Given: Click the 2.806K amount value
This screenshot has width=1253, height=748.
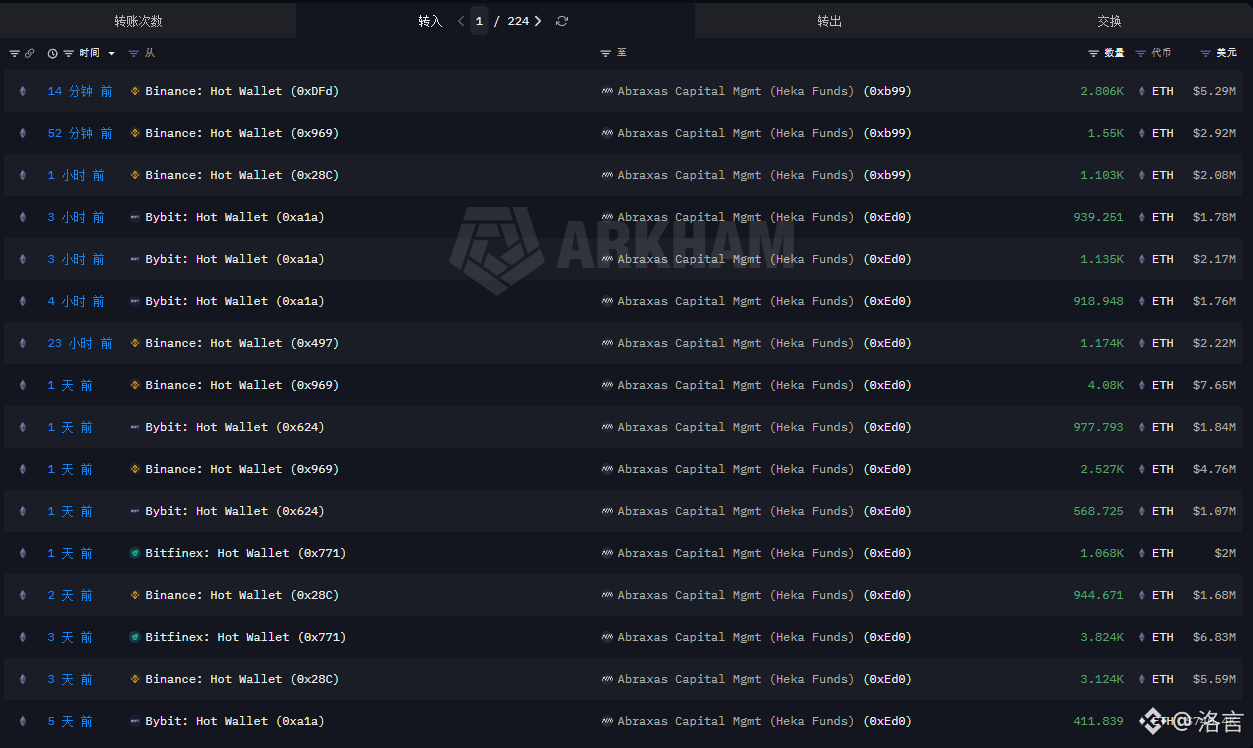Looking at the screenshot, I should [x=1102, y=91].
